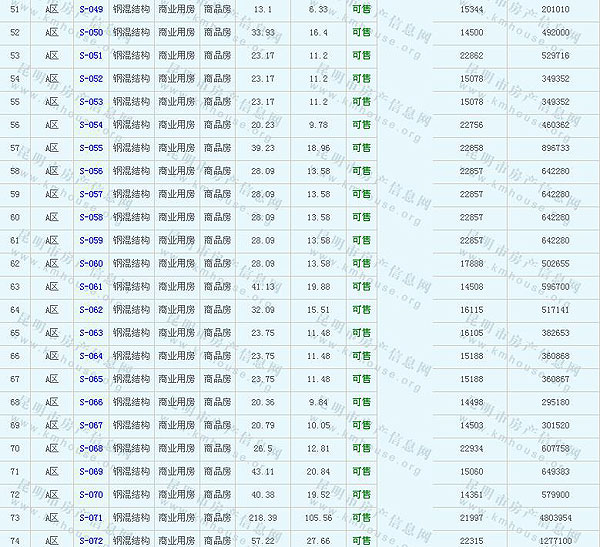
Task: Click the S-072 unit link
Action: tap(90, 541)
